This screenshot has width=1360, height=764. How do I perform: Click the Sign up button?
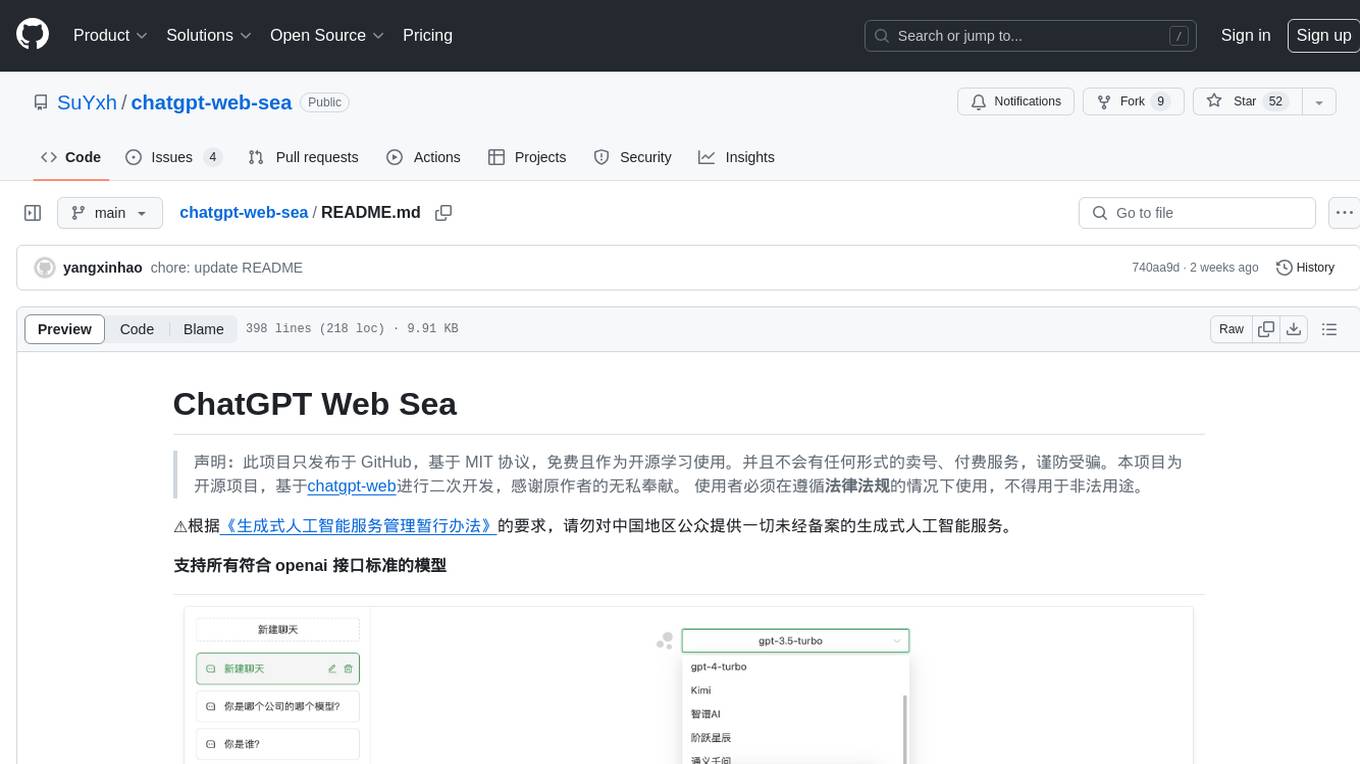(1323, 35)
